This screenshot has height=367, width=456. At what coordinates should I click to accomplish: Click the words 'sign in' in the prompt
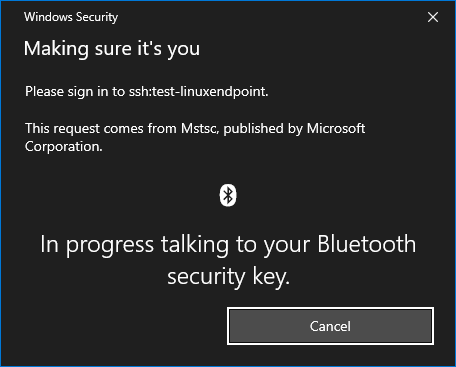[88, 92]
